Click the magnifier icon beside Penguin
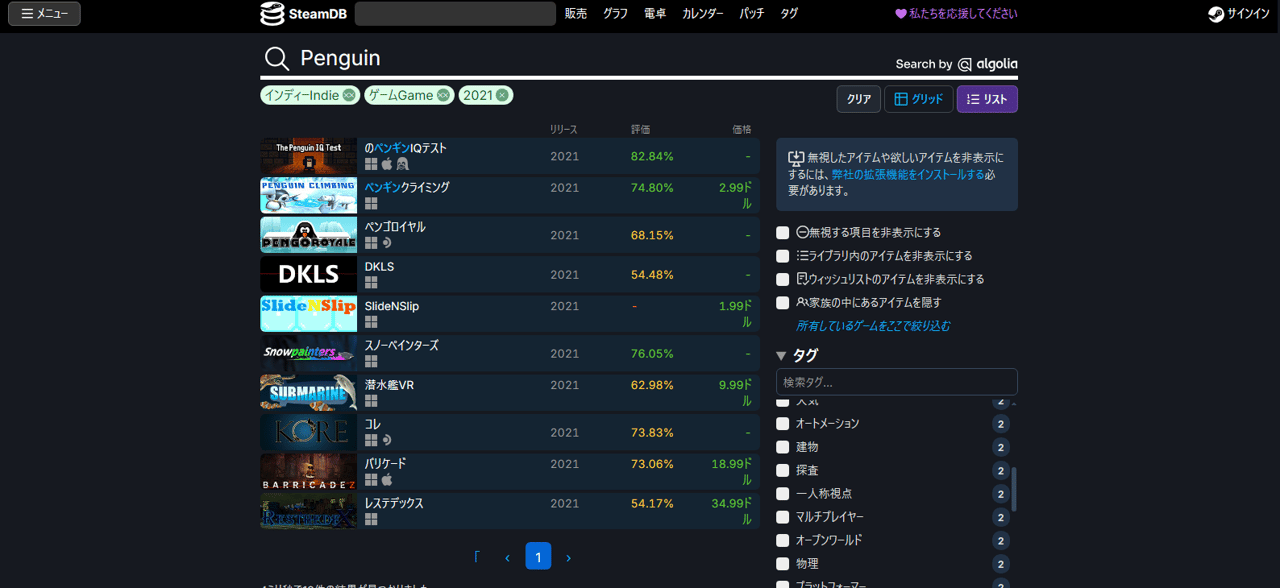 point(276,59)
